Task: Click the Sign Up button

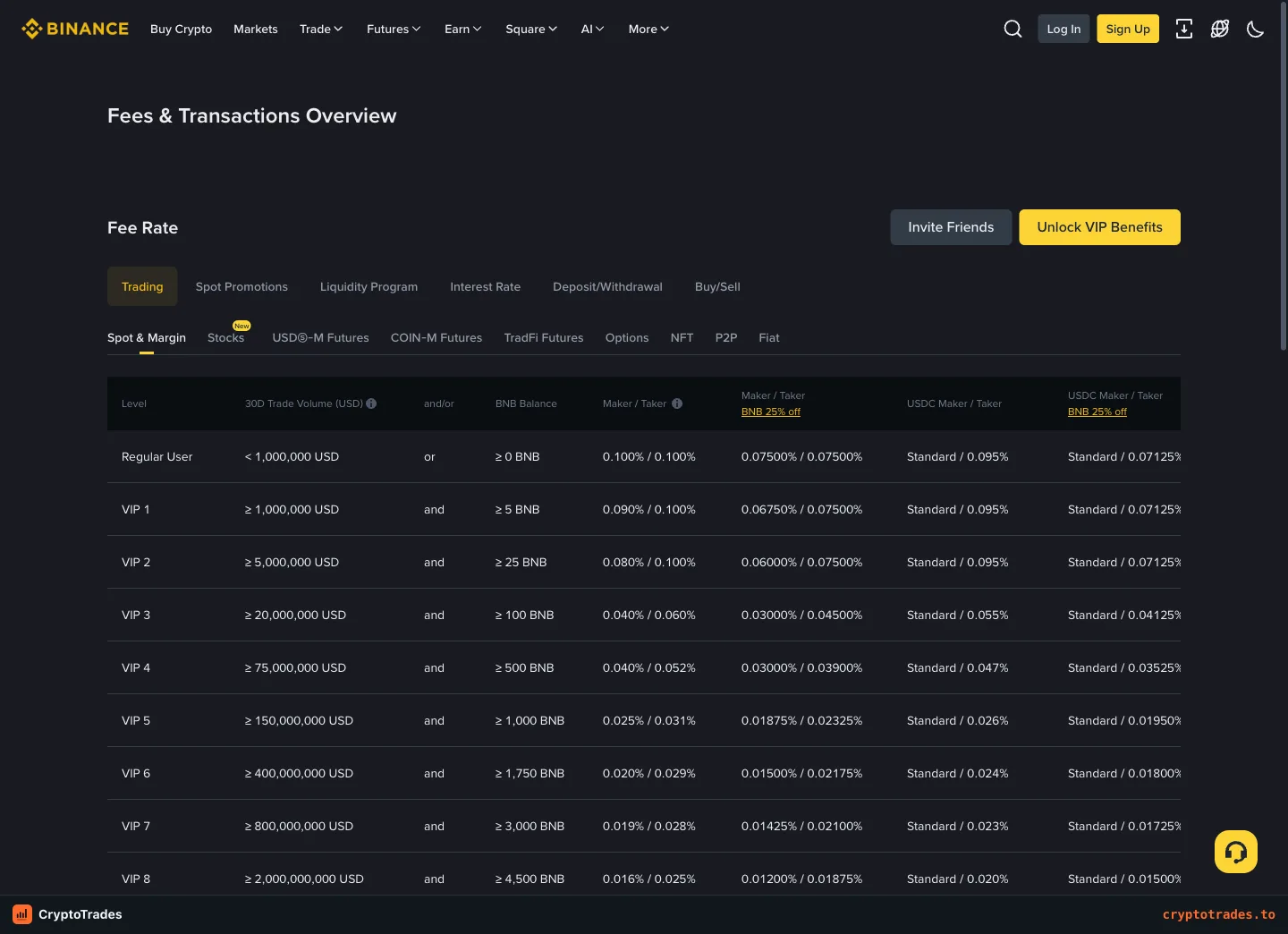Action: pyautogui.click(x=1128, y=29)
